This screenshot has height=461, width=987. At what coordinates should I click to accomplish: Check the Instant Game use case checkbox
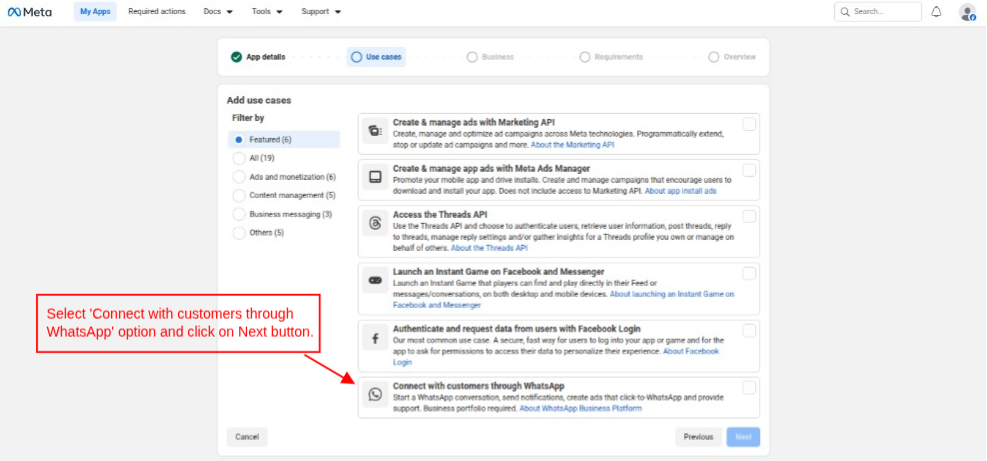point(748,273)
